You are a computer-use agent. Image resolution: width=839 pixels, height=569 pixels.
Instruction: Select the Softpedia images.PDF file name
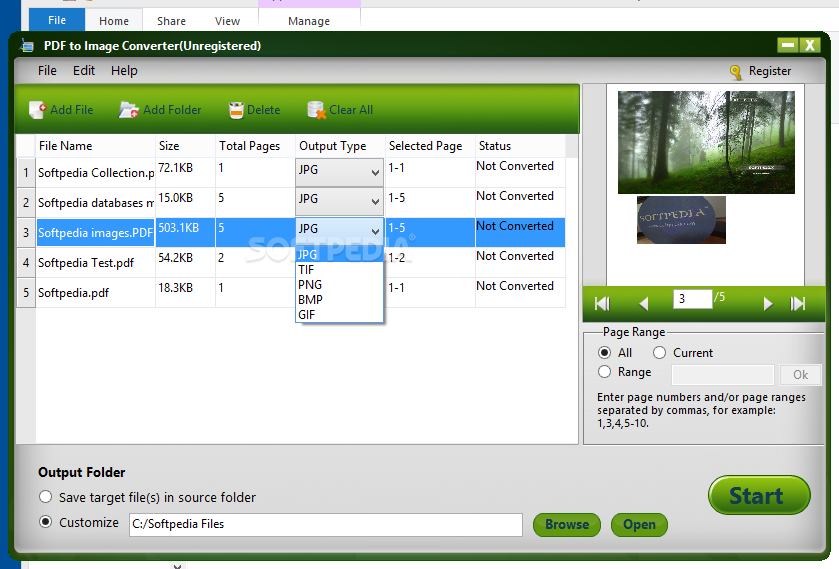[x=95, y=233]
